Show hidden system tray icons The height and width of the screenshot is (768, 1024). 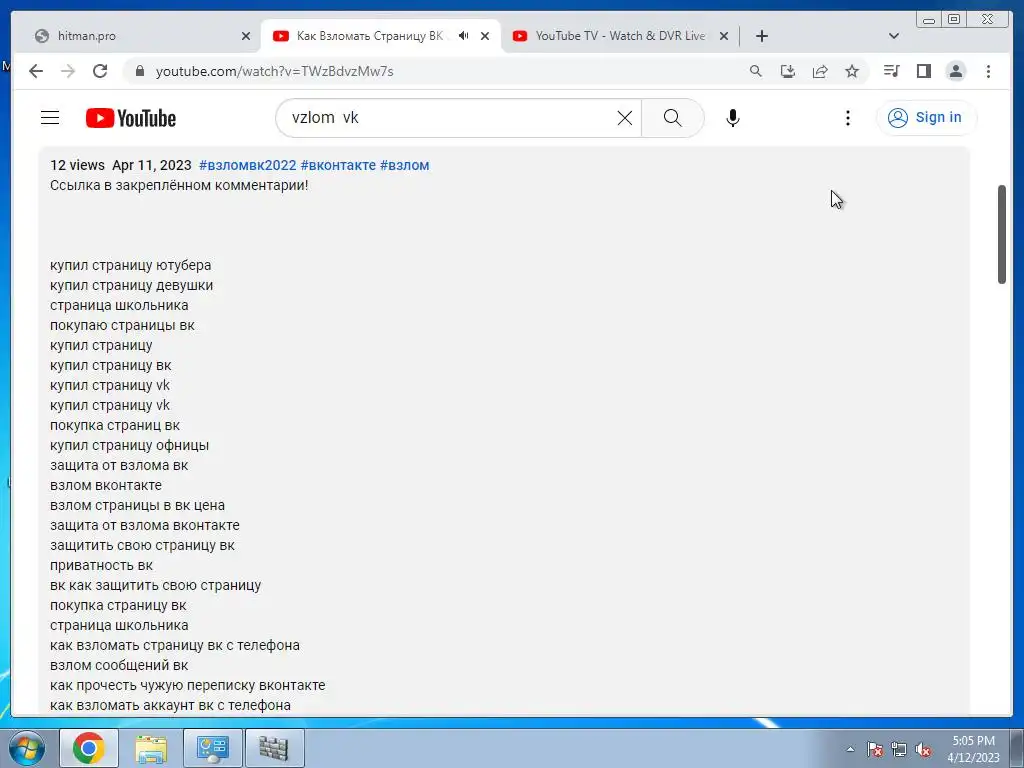point(850,749)
